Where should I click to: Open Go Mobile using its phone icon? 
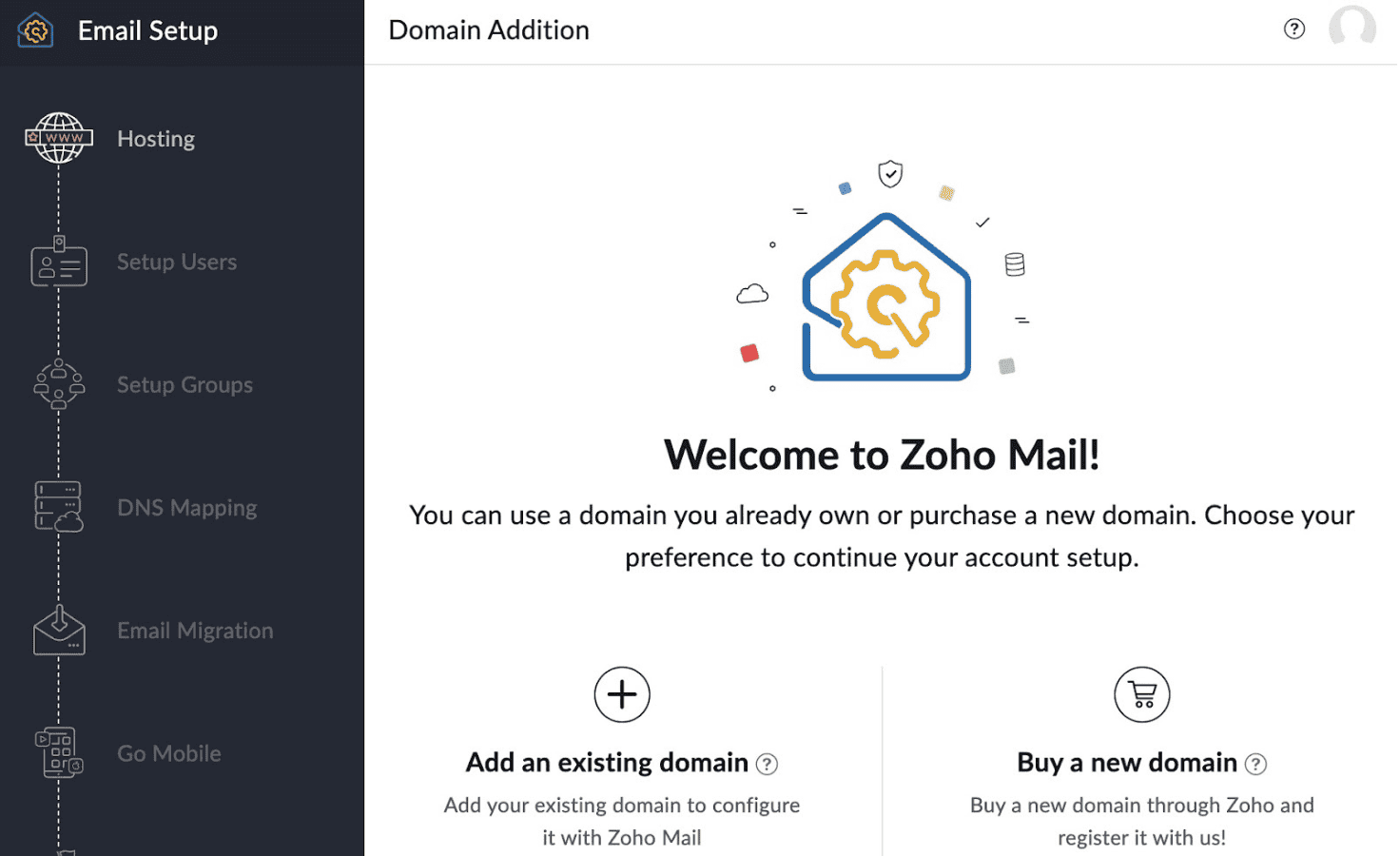[x=59, y=751]
